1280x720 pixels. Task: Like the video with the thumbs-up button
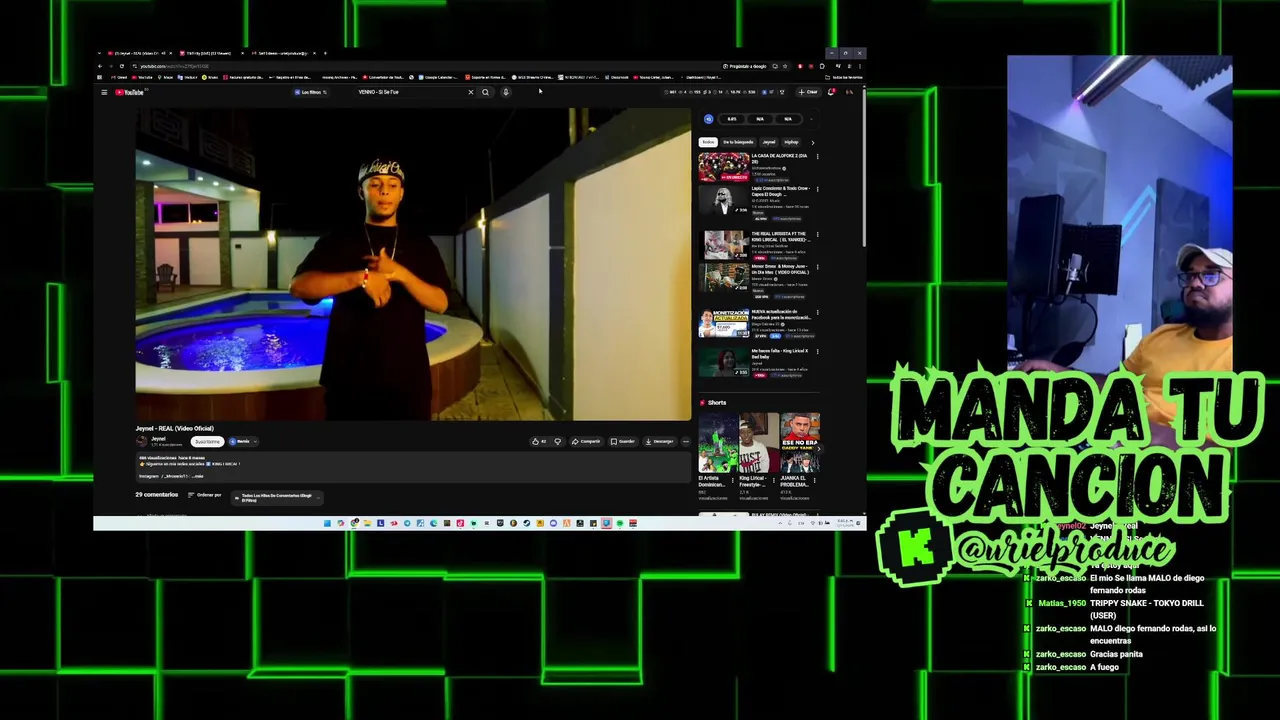click(x=539, y=441)
